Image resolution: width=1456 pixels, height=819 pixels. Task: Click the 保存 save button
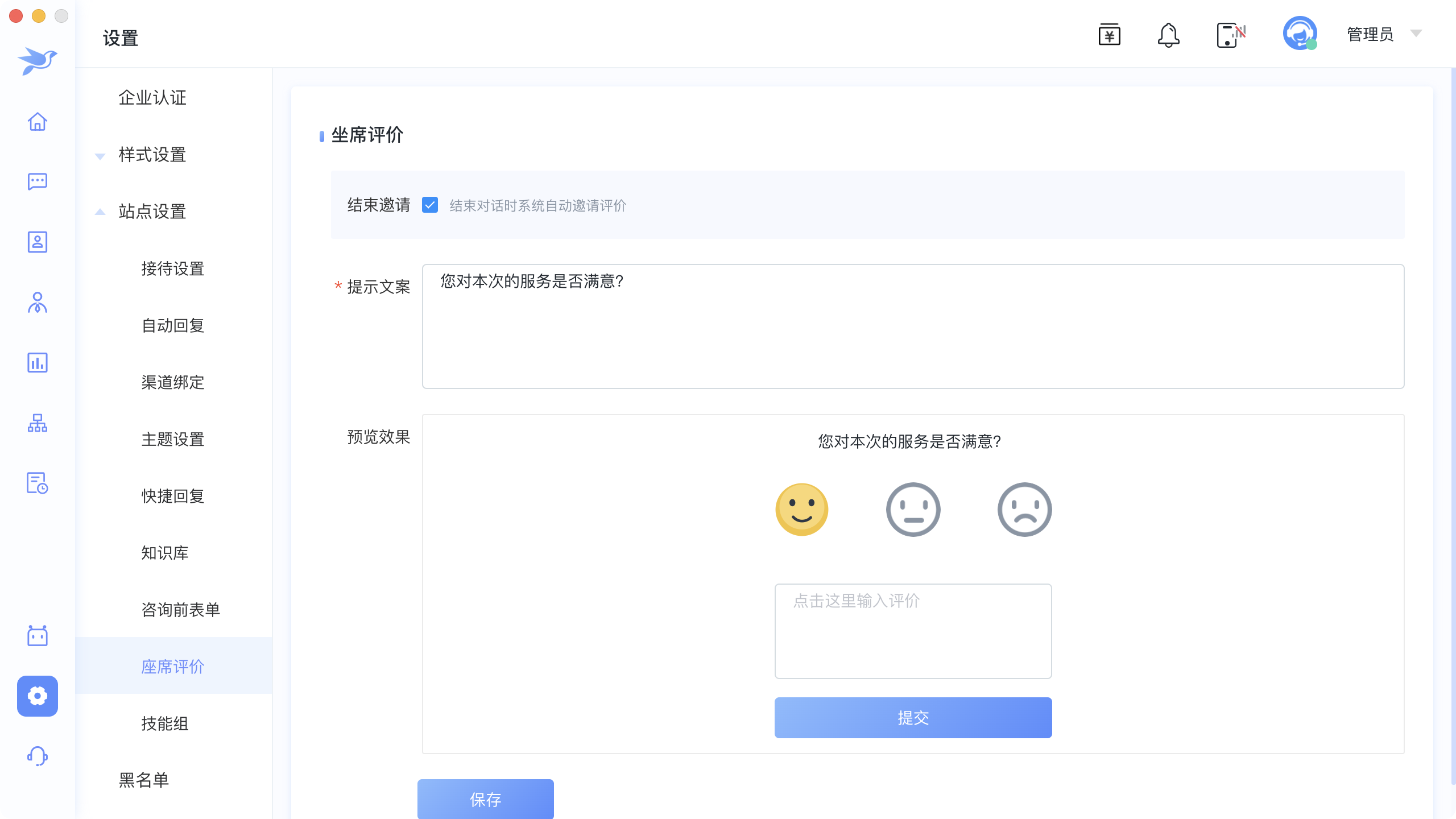tap(485, 799)
